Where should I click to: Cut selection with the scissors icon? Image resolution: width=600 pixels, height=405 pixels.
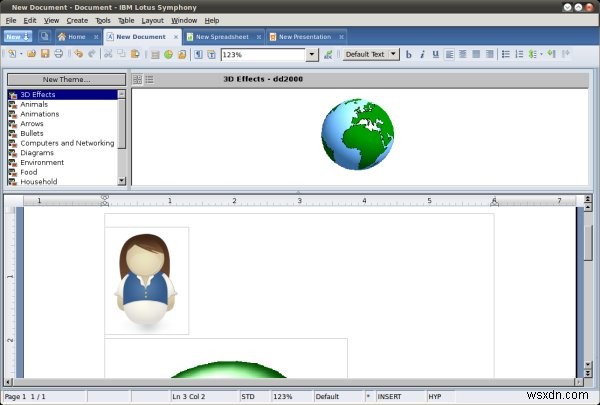pos(108,54)
